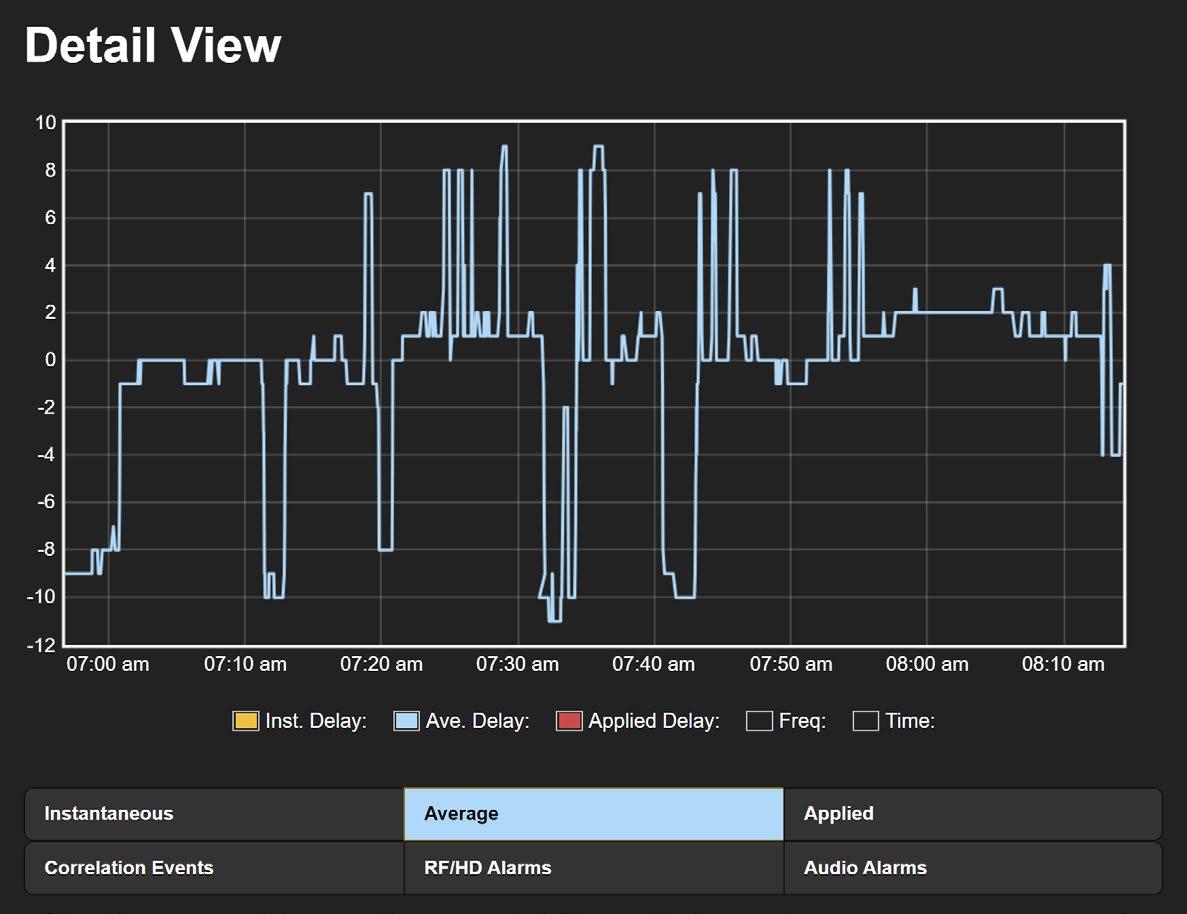Viewport: 1187px width, 914px height.
Task: Click the 10 value on the y-axis
Action: [x=45, y=123]
